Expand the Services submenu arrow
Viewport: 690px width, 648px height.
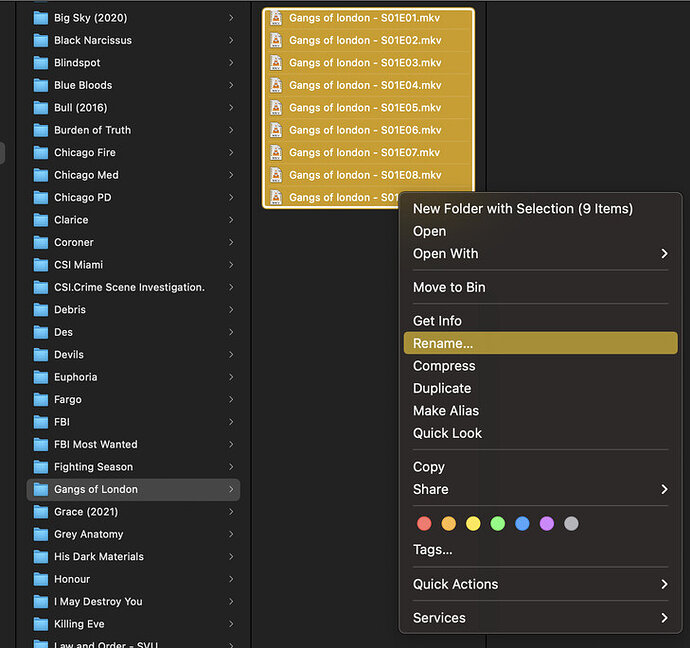[664, 618]
